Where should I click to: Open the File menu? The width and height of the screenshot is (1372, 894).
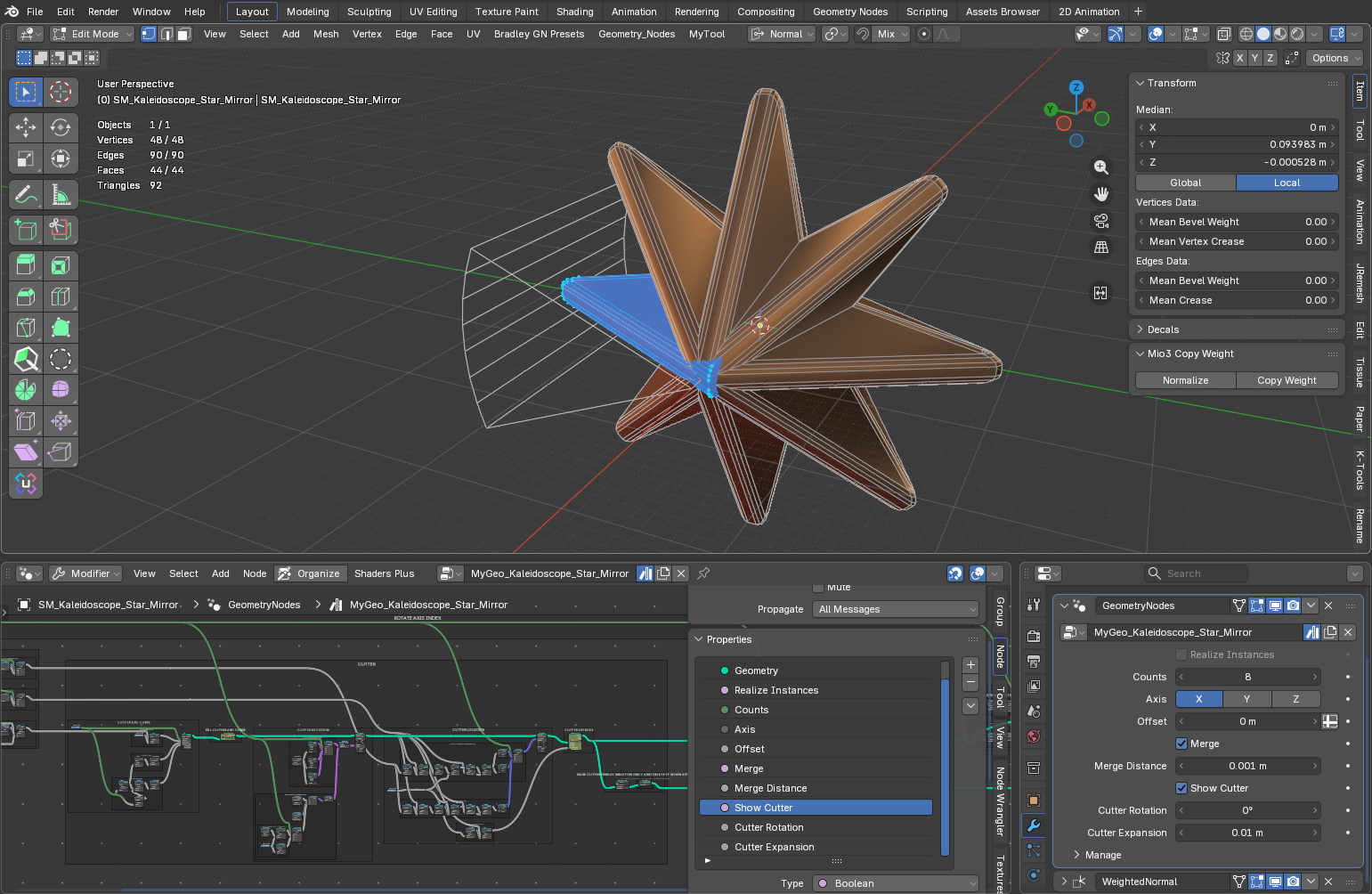35,12
